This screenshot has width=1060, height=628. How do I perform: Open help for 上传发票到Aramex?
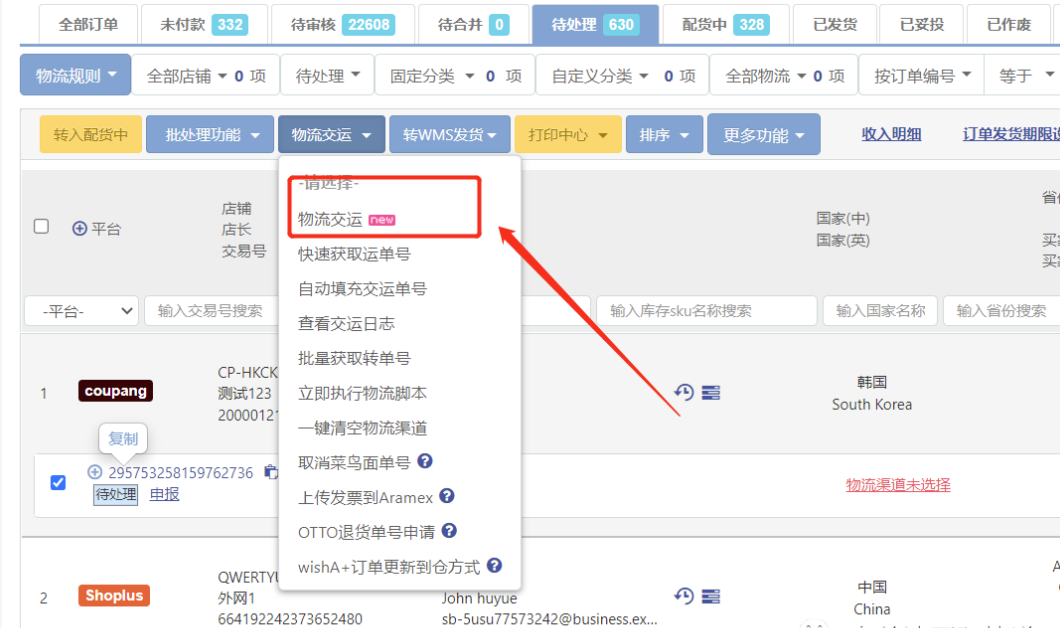(x=446, y=496)
